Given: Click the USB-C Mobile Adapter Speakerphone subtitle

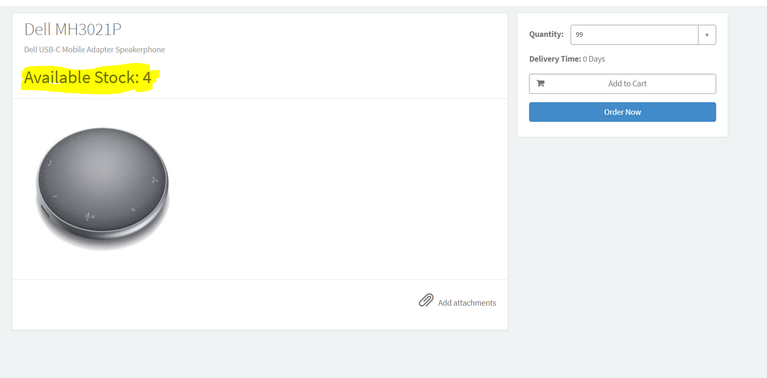Looking at the screenshot, I should [x=94, y=49].
